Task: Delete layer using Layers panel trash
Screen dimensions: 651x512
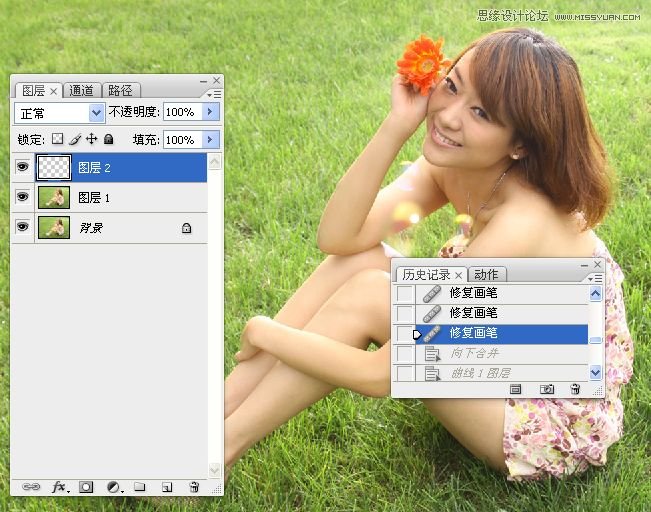Action: [194, 487]
